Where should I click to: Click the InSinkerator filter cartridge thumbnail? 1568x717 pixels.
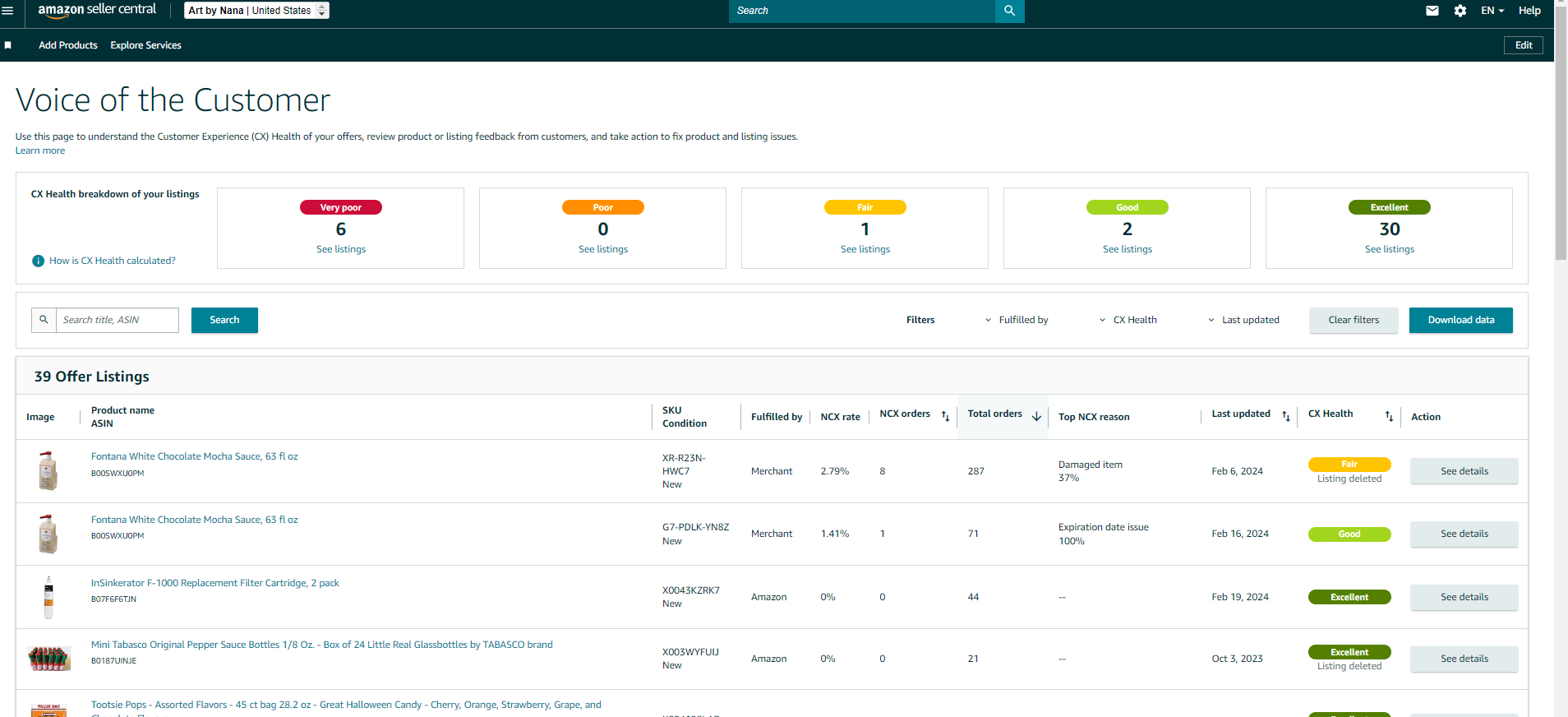point(48,597)
